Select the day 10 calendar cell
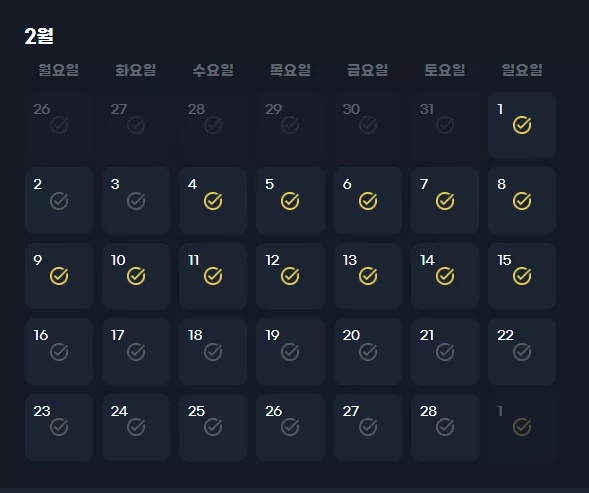The width and height of the screenshot is (589, 493). [136, 276]
